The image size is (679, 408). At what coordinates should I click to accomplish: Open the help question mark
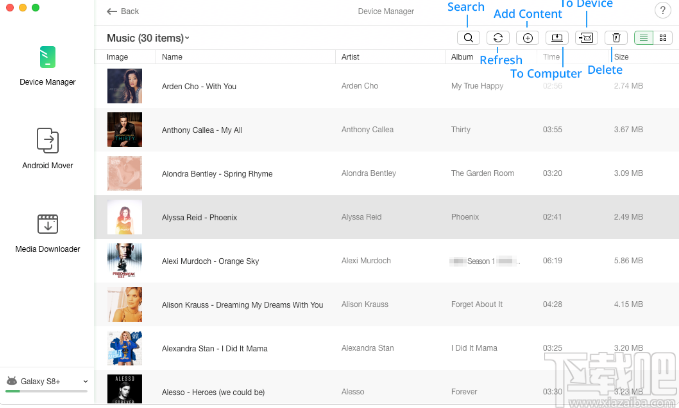tap(663, 11)
